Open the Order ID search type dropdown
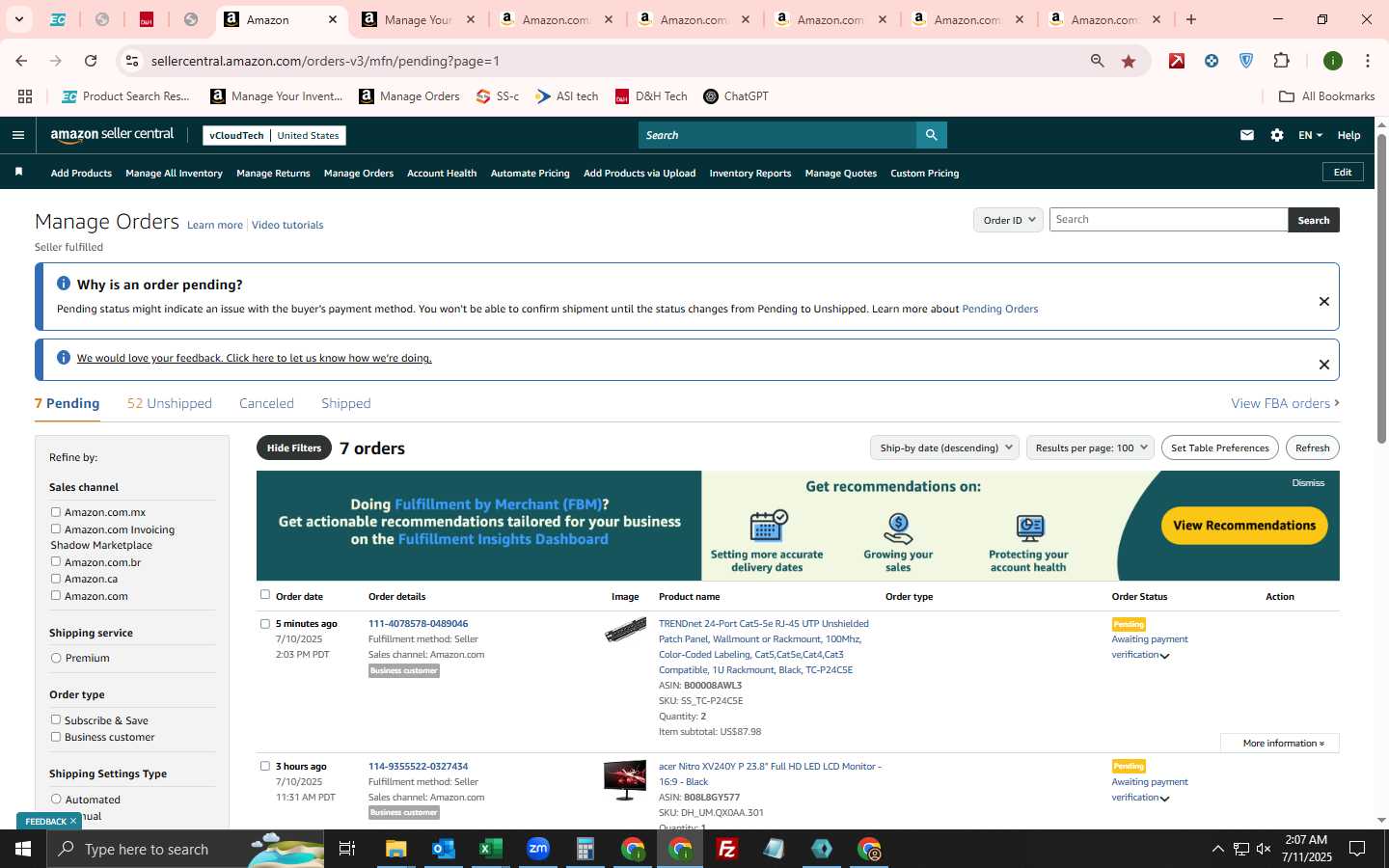 click(x=1008, y=220)
